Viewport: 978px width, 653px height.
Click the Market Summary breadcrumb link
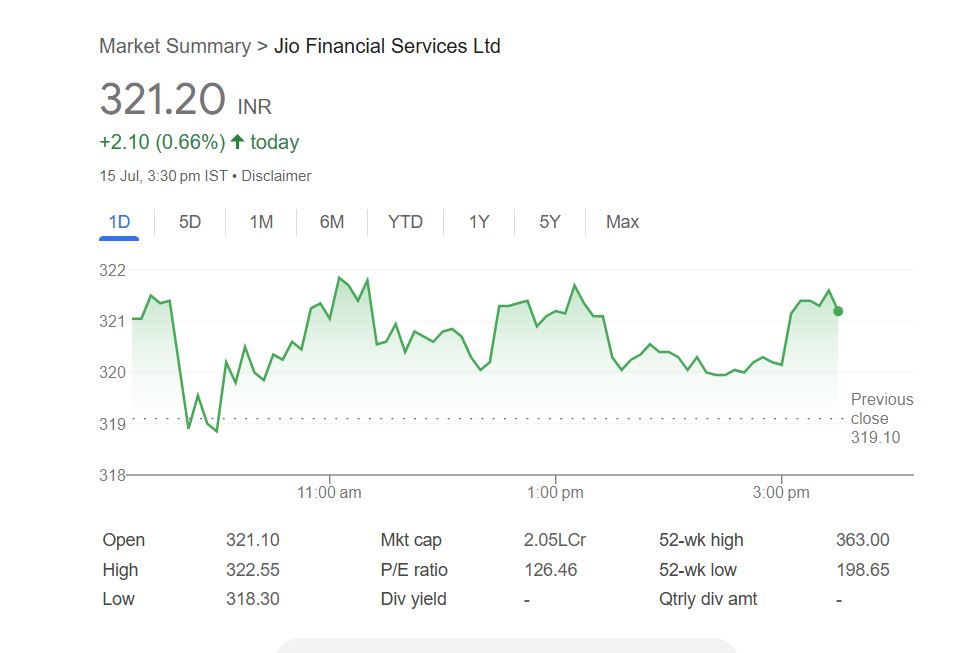coord(175,46)
